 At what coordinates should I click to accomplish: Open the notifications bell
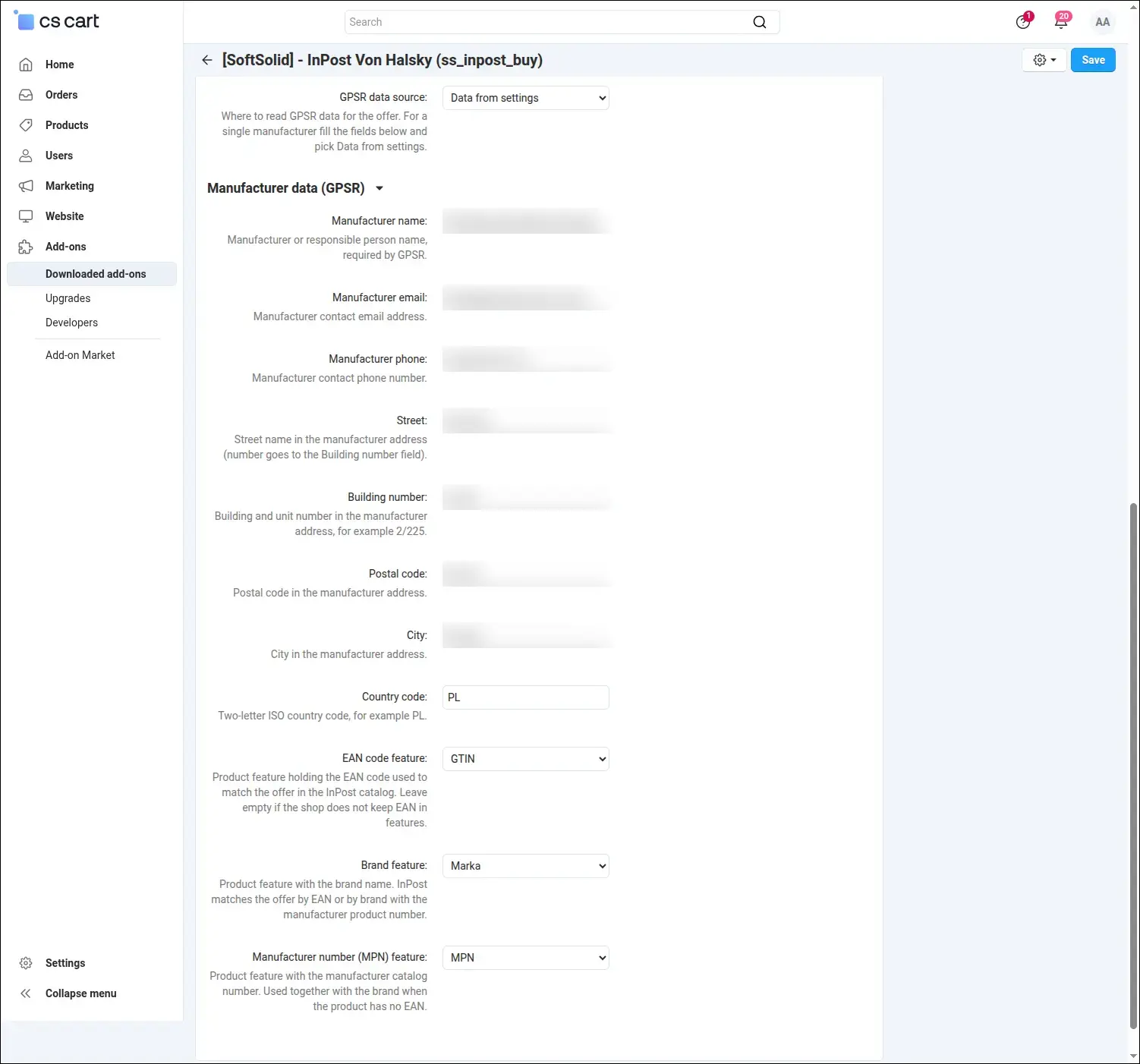[x=1062, y=21]
